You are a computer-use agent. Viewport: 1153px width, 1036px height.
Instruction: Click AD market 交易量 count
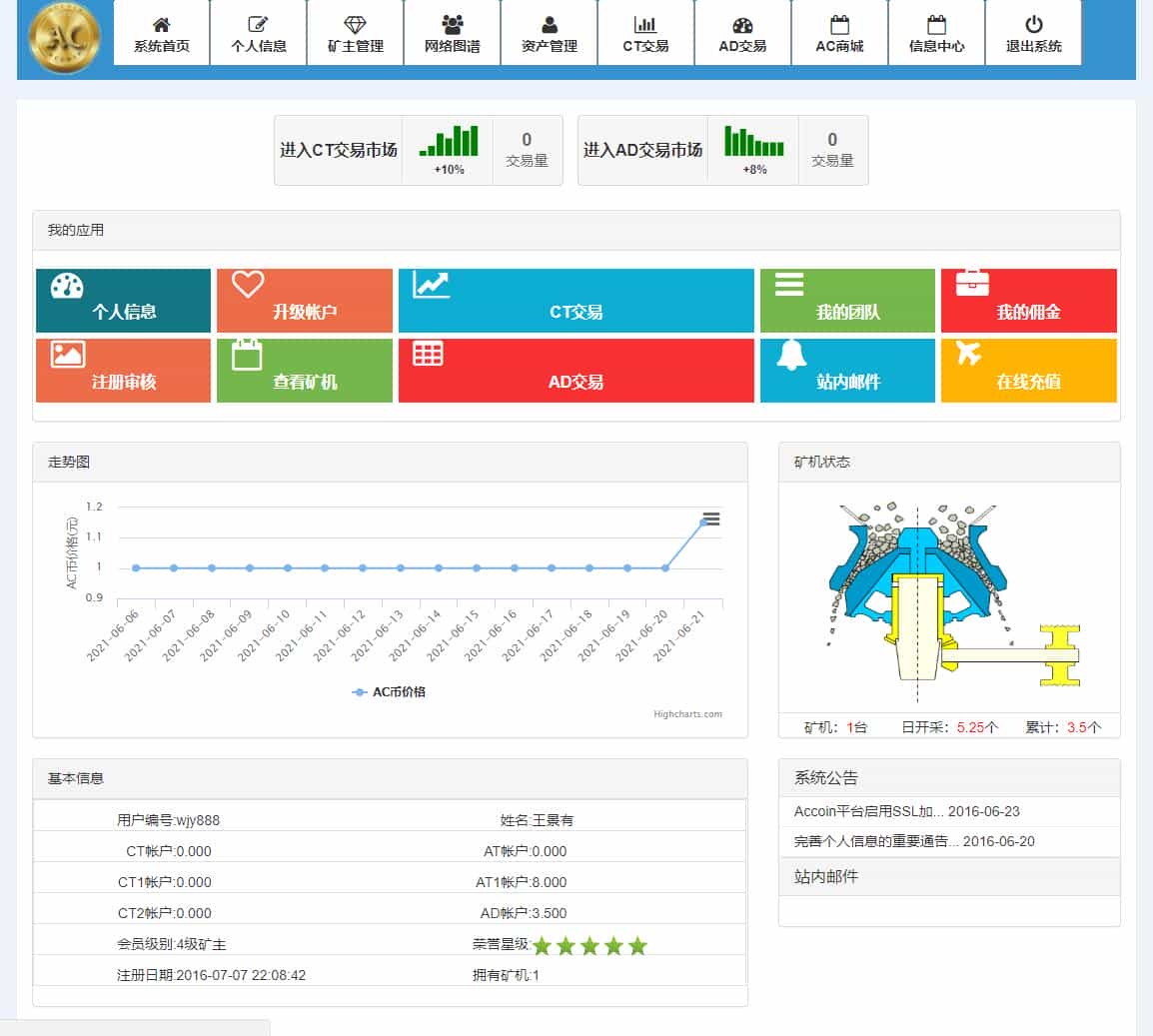pyautogui.click(x=832, y=150)
